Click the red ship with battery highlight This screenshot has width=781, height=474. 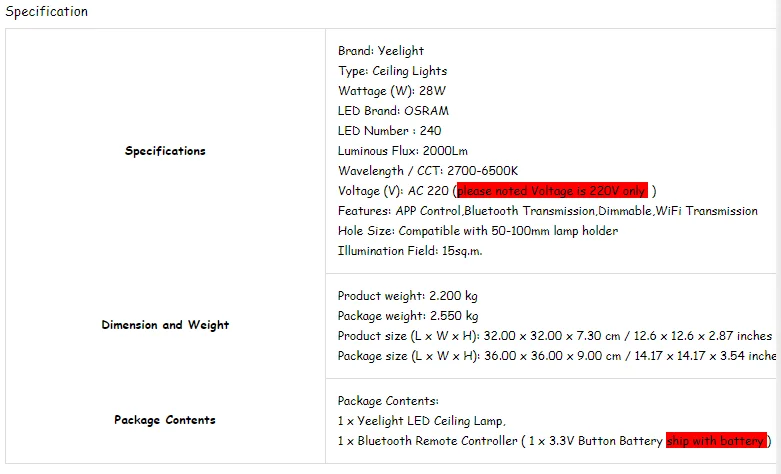point(716,441)
